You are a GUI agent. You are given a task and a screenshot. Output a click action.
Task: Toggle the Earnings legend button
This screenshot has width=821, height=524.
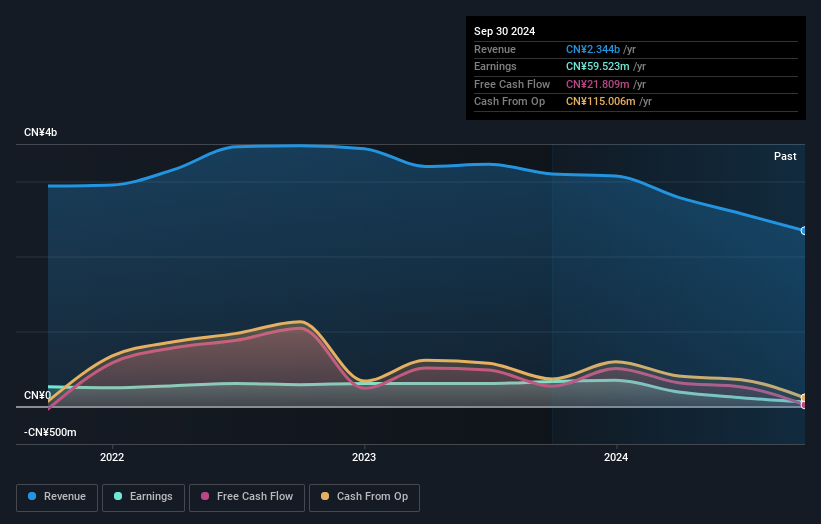[143, 497]
